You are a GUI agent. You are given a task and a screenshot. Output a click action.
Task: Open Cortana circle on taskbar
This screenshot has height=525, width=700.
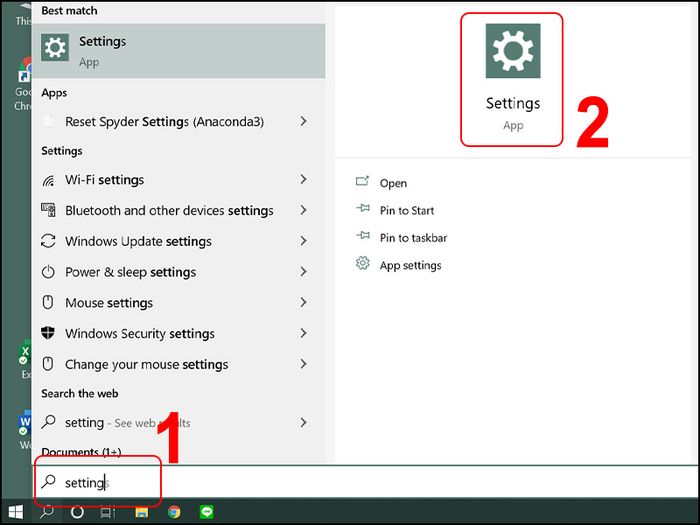point(77,512)
